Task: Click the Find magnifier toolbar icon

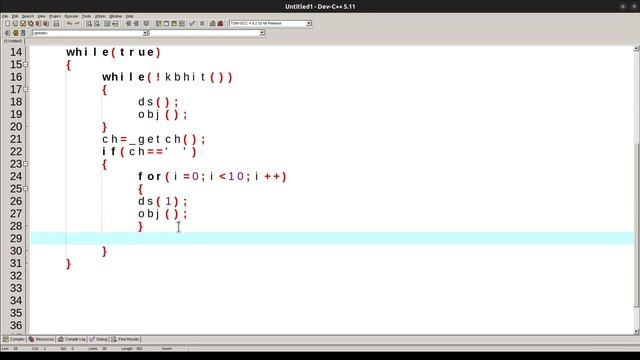Action: click(x=89, y=23)
